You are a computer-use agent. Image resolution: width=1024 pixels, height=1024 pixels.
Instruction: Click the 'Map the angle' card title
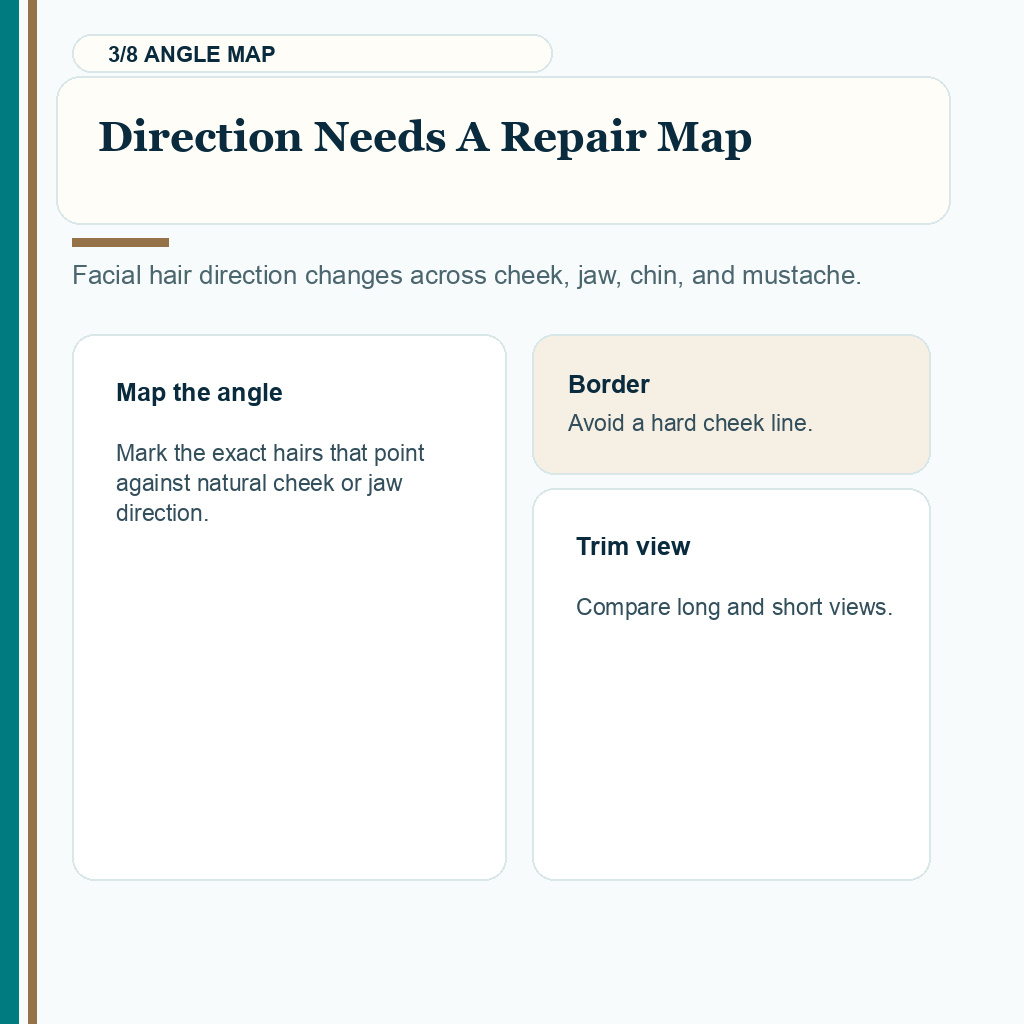pyautogui.click(x=199, y=392)
